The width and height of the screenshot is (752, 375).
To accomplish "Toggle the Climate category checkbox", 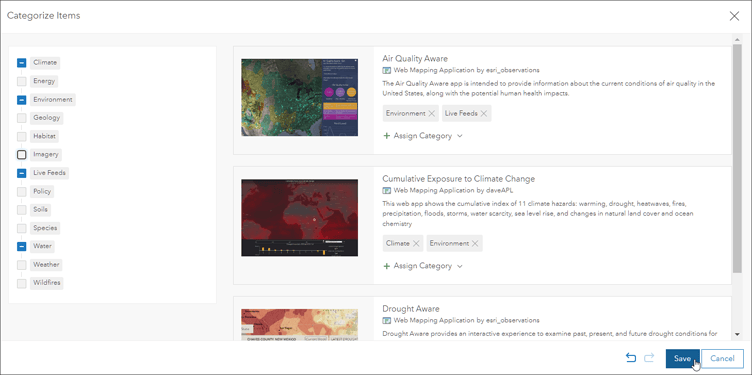I will [22, 62].
